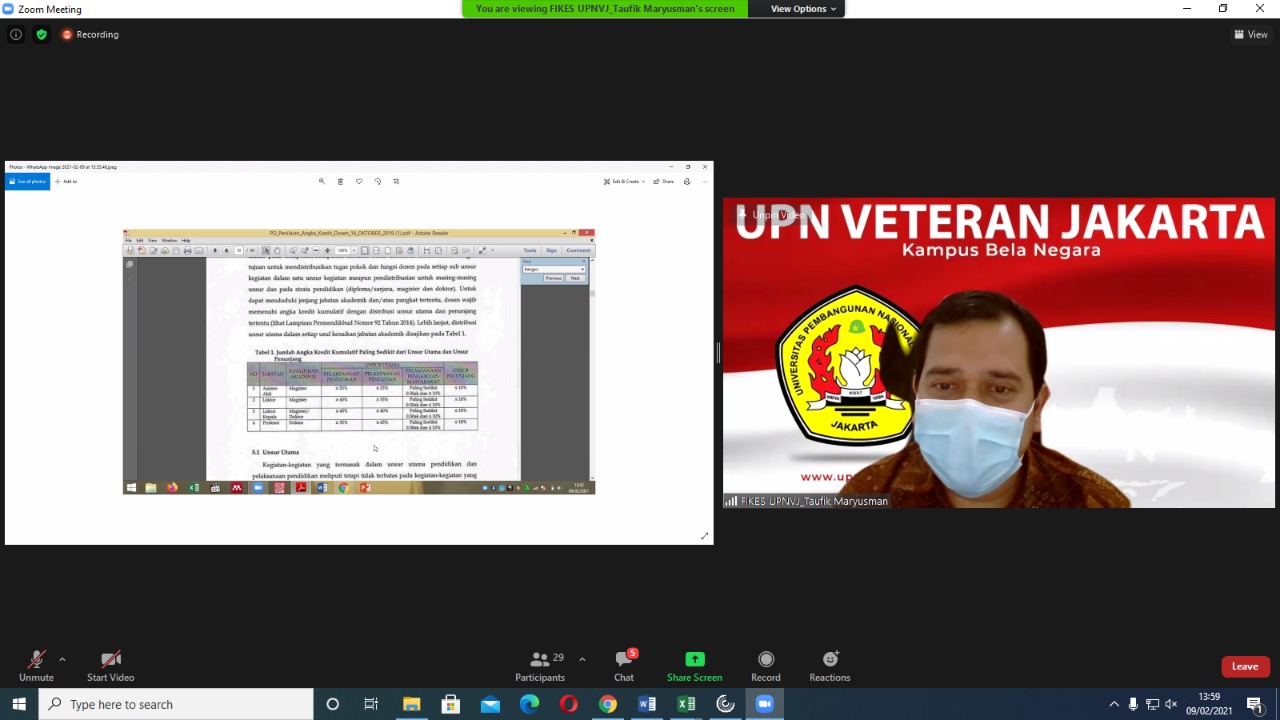Screen dimensions: 1280x720
Task: Unmute the microphone in Zoom
Action: tap(36, 666)
